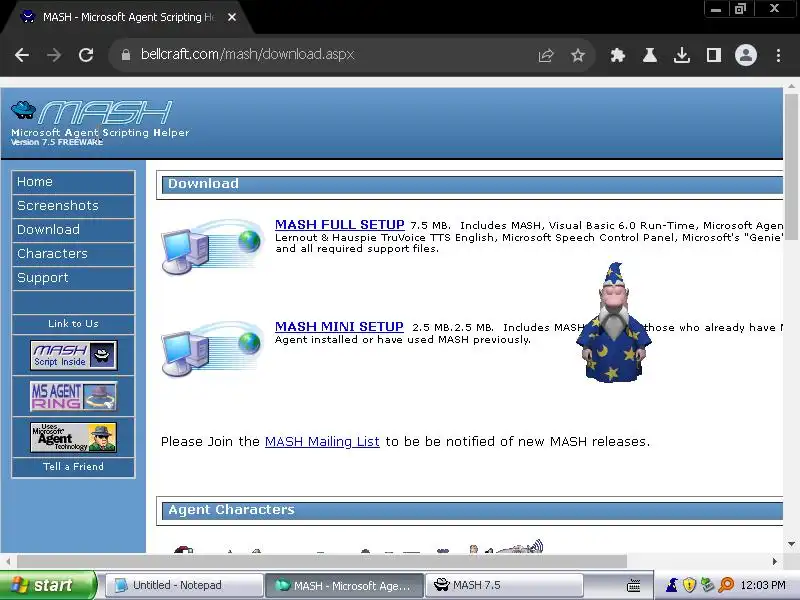The width and height of the screenshot is (800, 600).
Task: Click the security shield tray icon
Action: click(x=689, y=585)
